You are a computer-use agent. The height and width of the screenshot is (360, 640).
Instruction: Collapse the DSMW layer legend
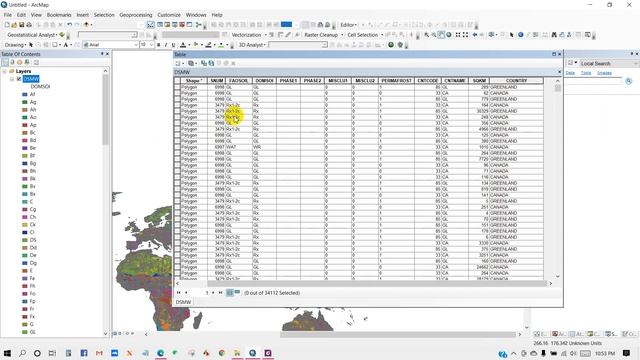tap(12, 79)
